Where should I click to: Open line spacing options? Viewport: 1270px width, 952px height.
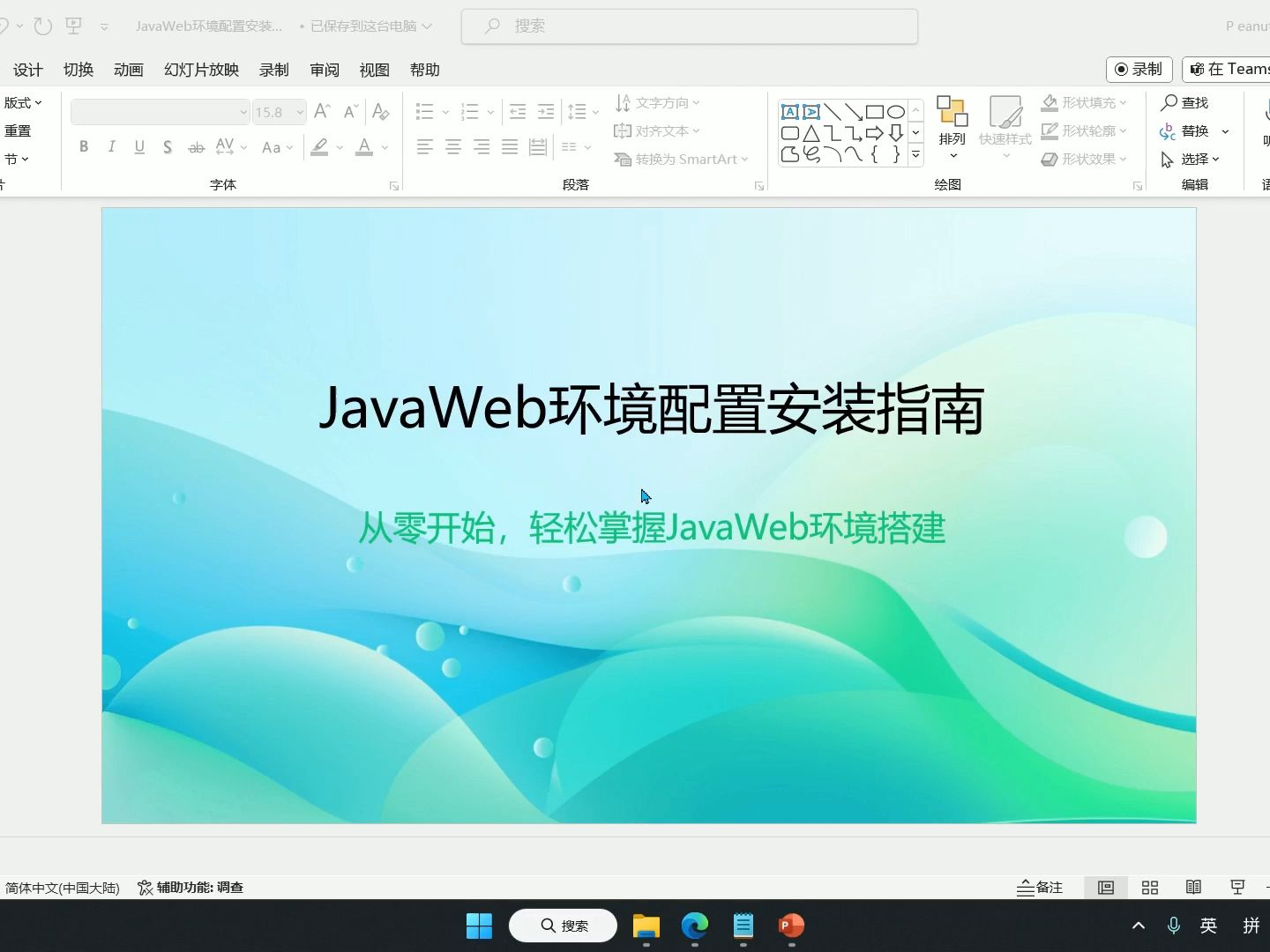click(x=582, y=112)
